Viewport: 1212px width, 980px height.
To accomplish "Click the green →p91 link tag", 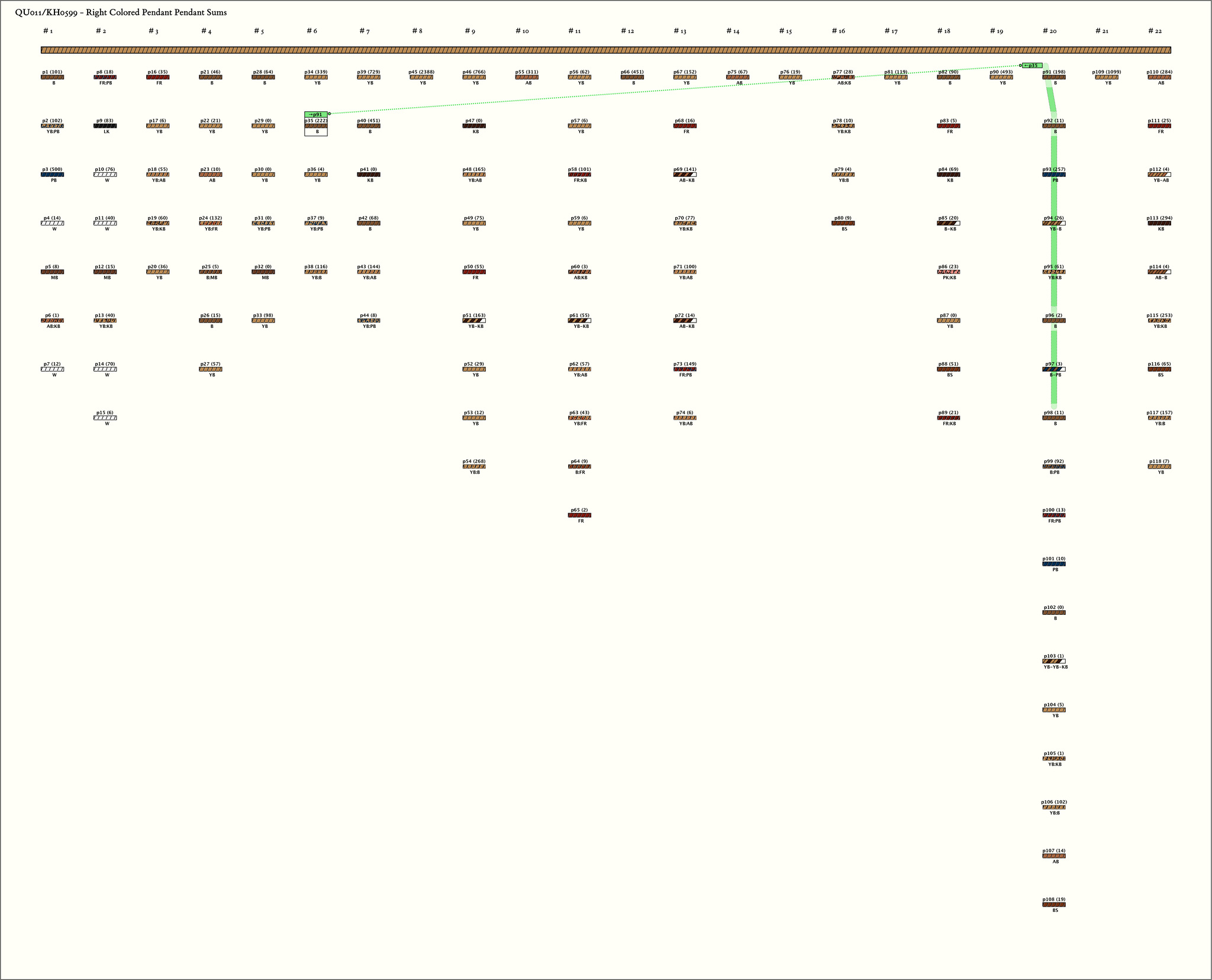I will click(315, 114).
